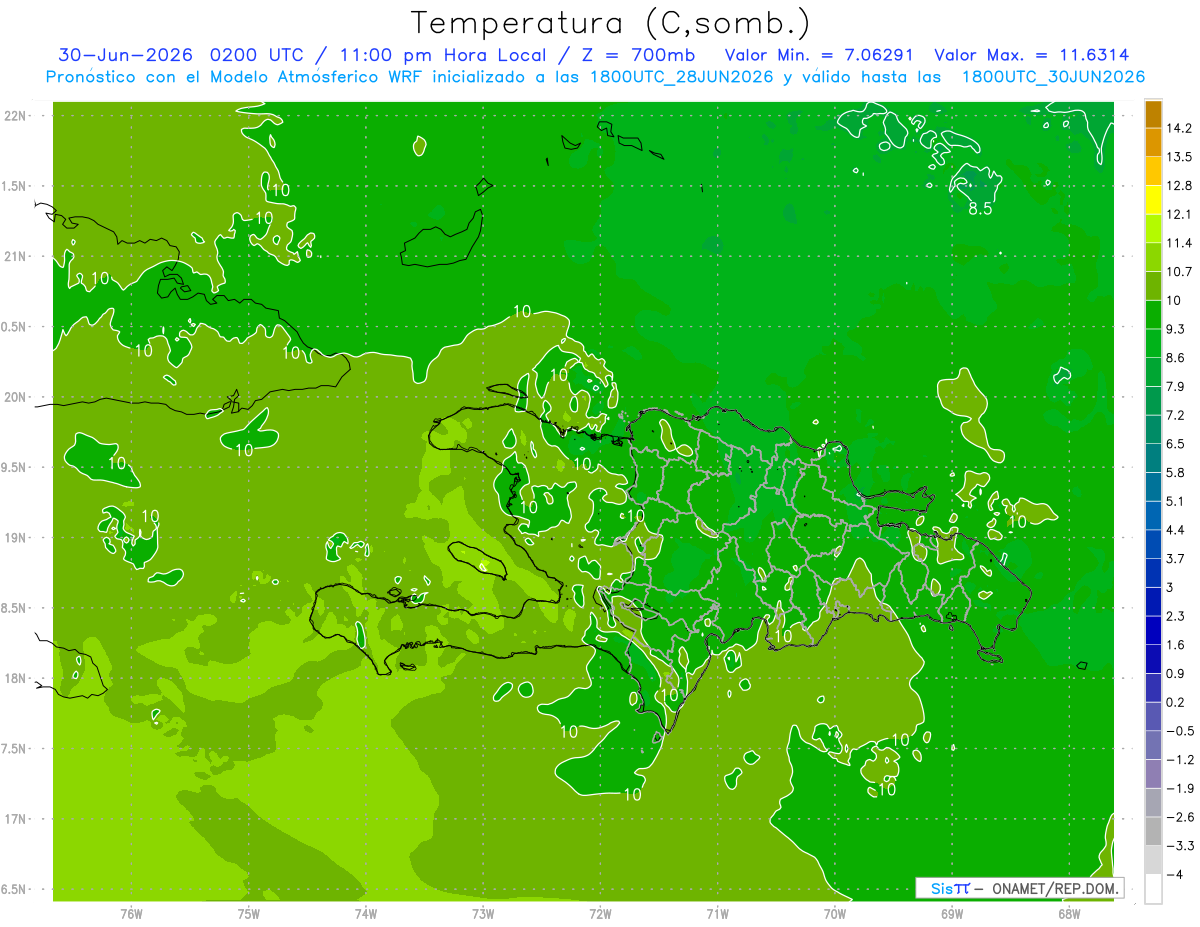Click the 'Valor Max. = 11.6314' value

[x=1031, y=54]
